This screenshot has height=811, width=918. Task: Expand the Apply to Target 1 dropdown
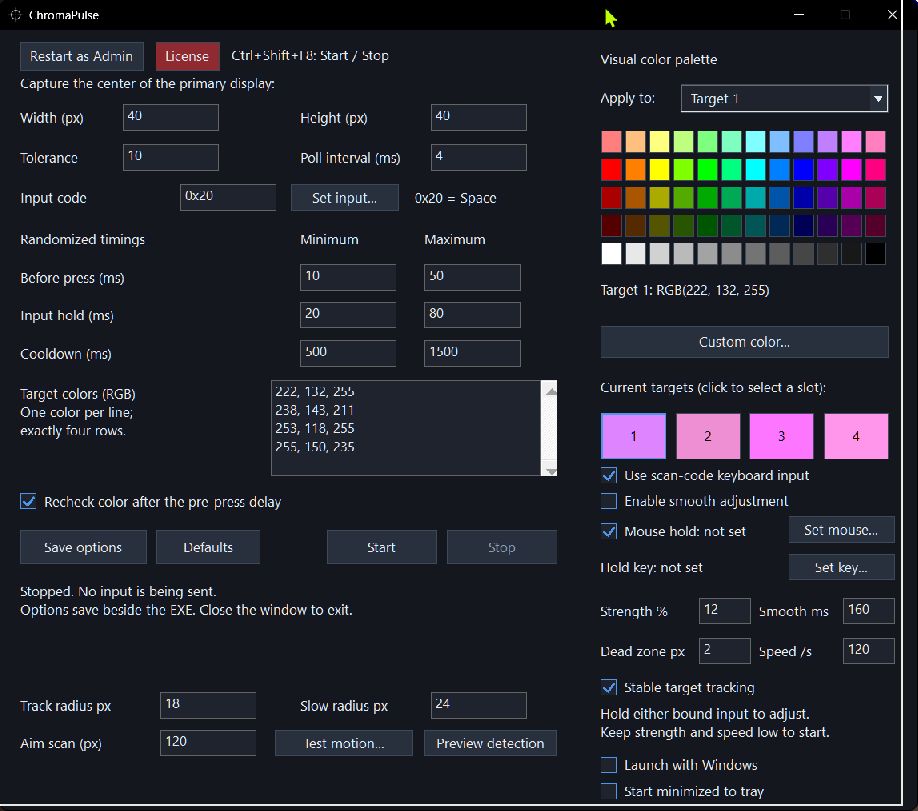(x=784, y=98)
